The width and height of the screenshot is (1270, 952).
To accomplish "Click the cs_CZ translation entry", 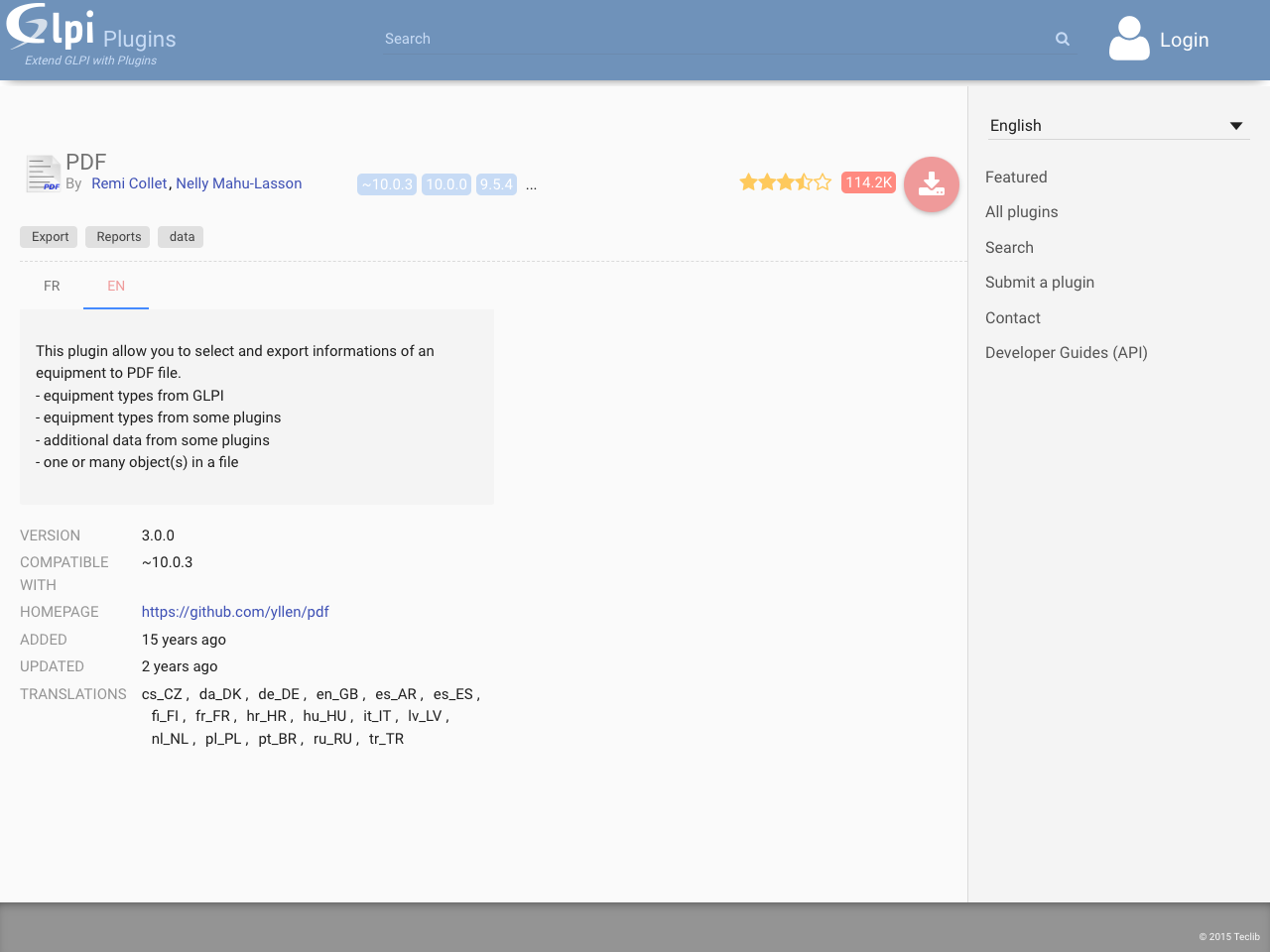I will (x=162, y=694).
